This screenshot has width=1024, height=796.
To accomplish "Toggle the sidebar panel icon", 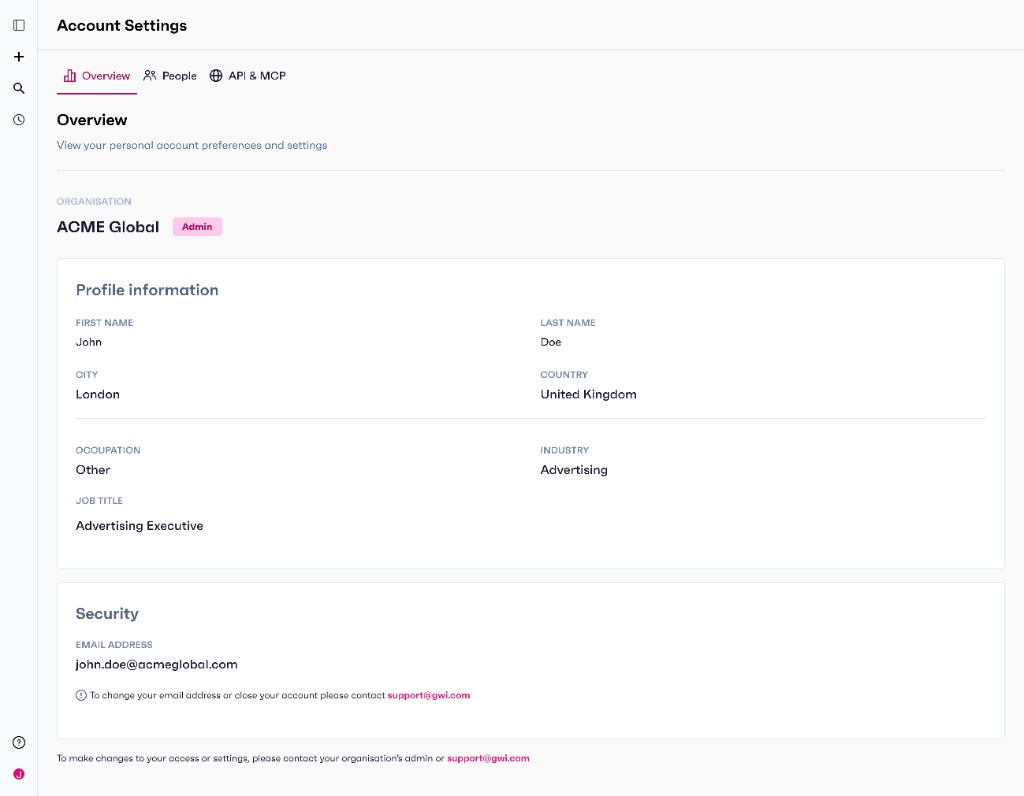I will [19, 25].
